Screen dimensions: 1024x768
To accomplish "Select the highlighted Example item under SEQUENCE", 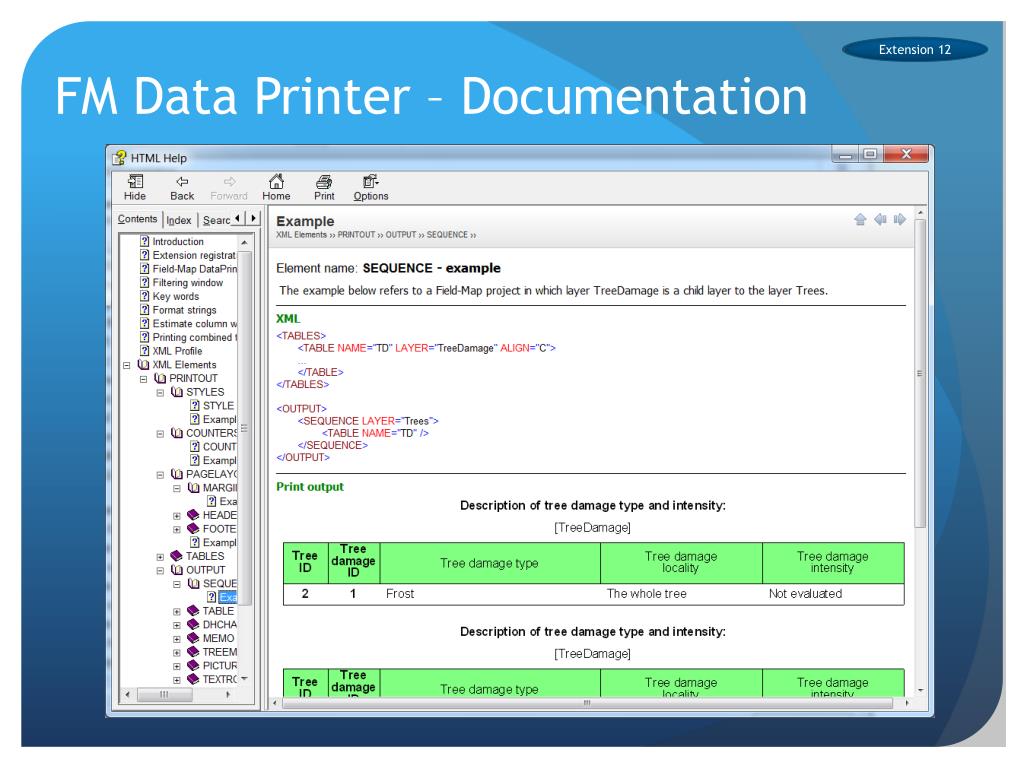I will (x=228, y=597).
